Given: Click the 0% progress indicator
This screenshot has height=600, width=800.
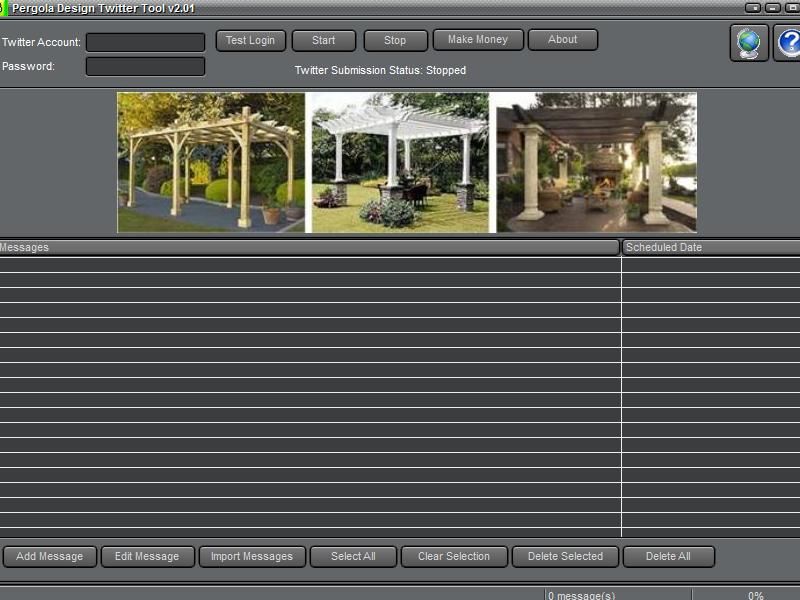Looking at the screenshot, I should pyautogui.click(x=756, y=595).
